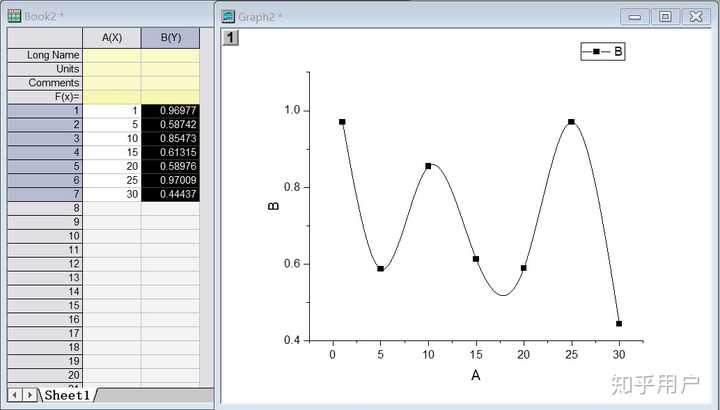Select graph layer 1 icon
Screen dimensions: 720x410
231,38
